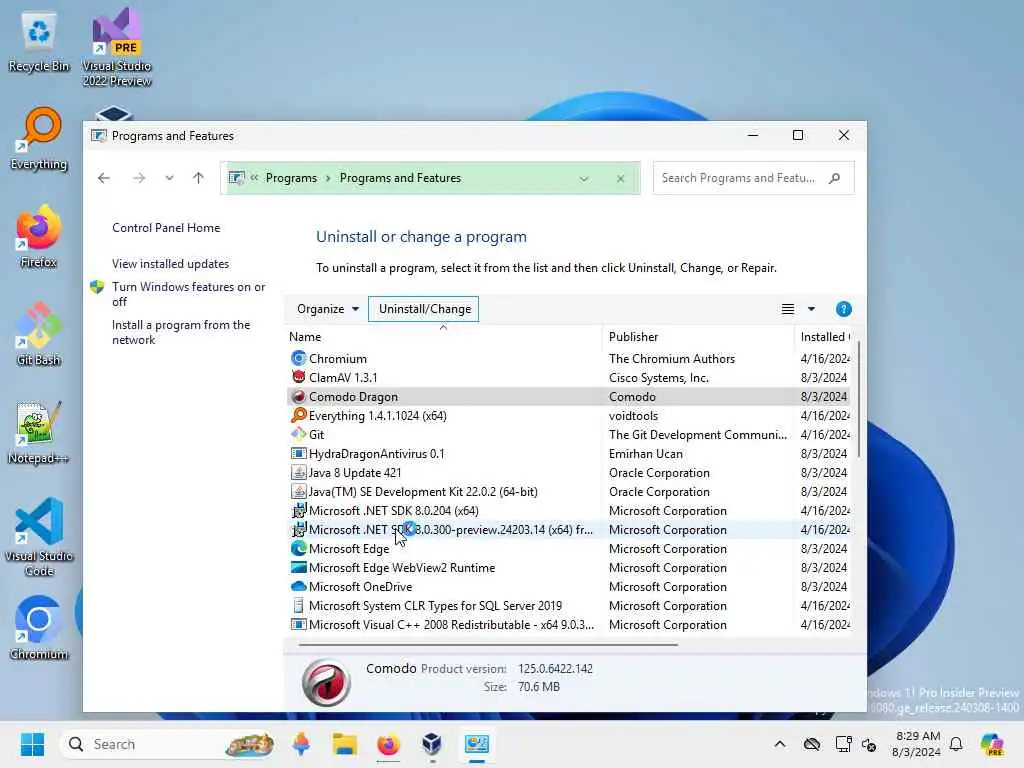The width and height of the screenshot is (1024, 768).
Task: Sort by Name column header
Action: coord(443,337)
